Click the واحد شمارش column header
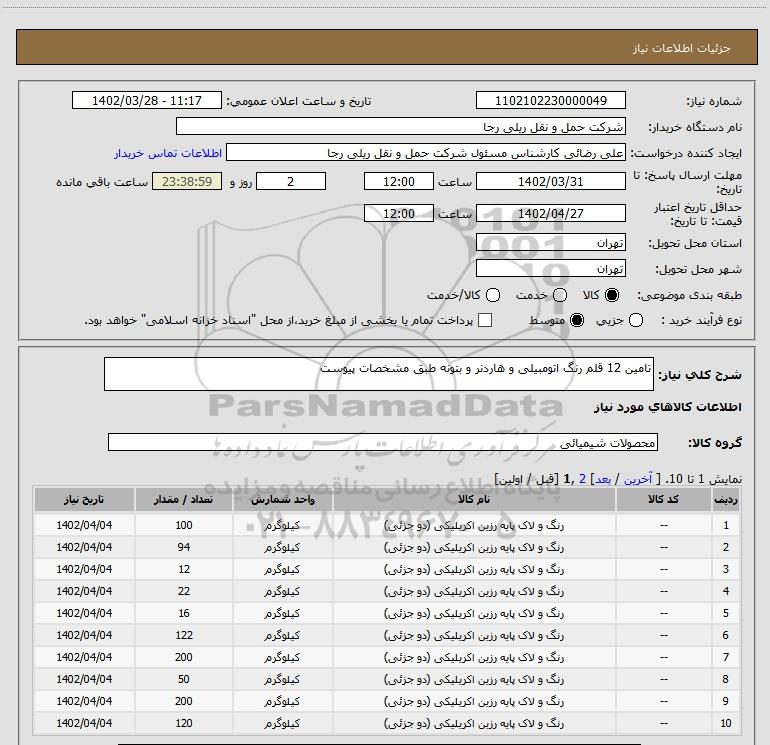 283,499
